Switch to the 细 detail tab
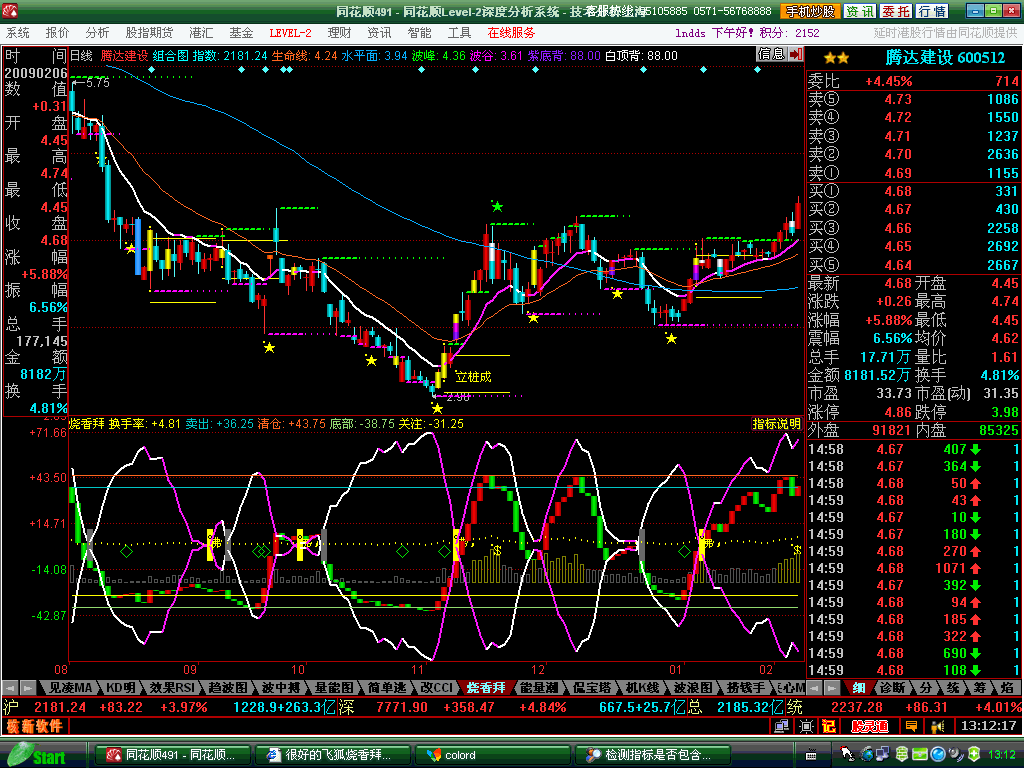This screenshot has height=768, width=1024. (859, 688)
